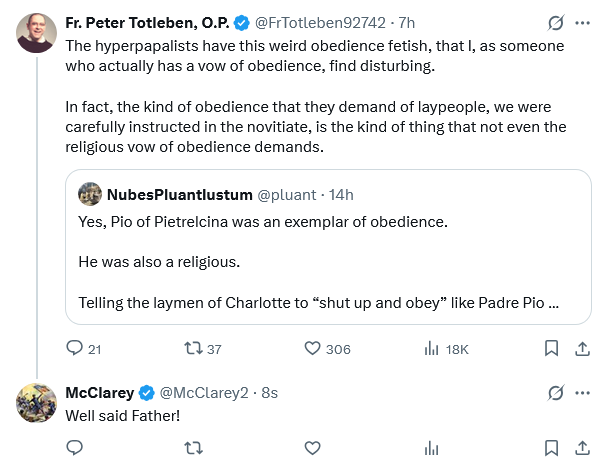Bookmark Fr. Peter Totleben's tweet

point(551,348)
